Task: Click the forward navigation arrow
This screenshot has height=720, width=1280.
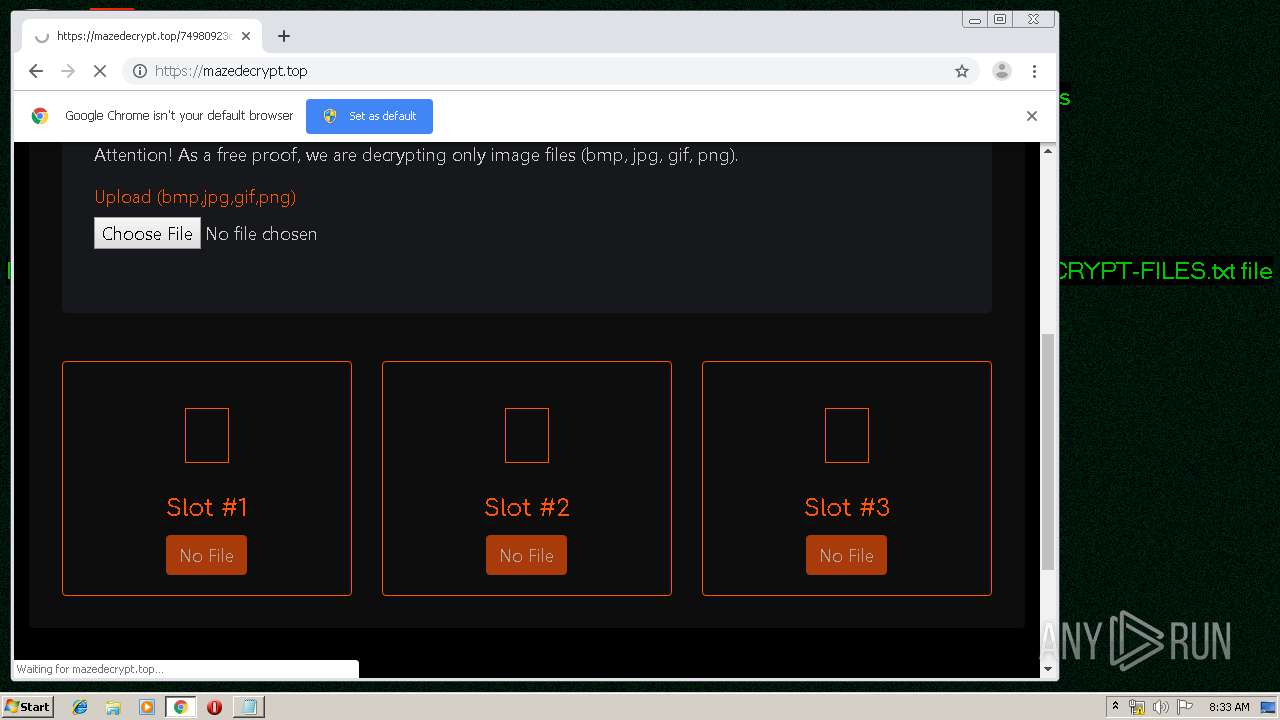Action: click(68, 71)
